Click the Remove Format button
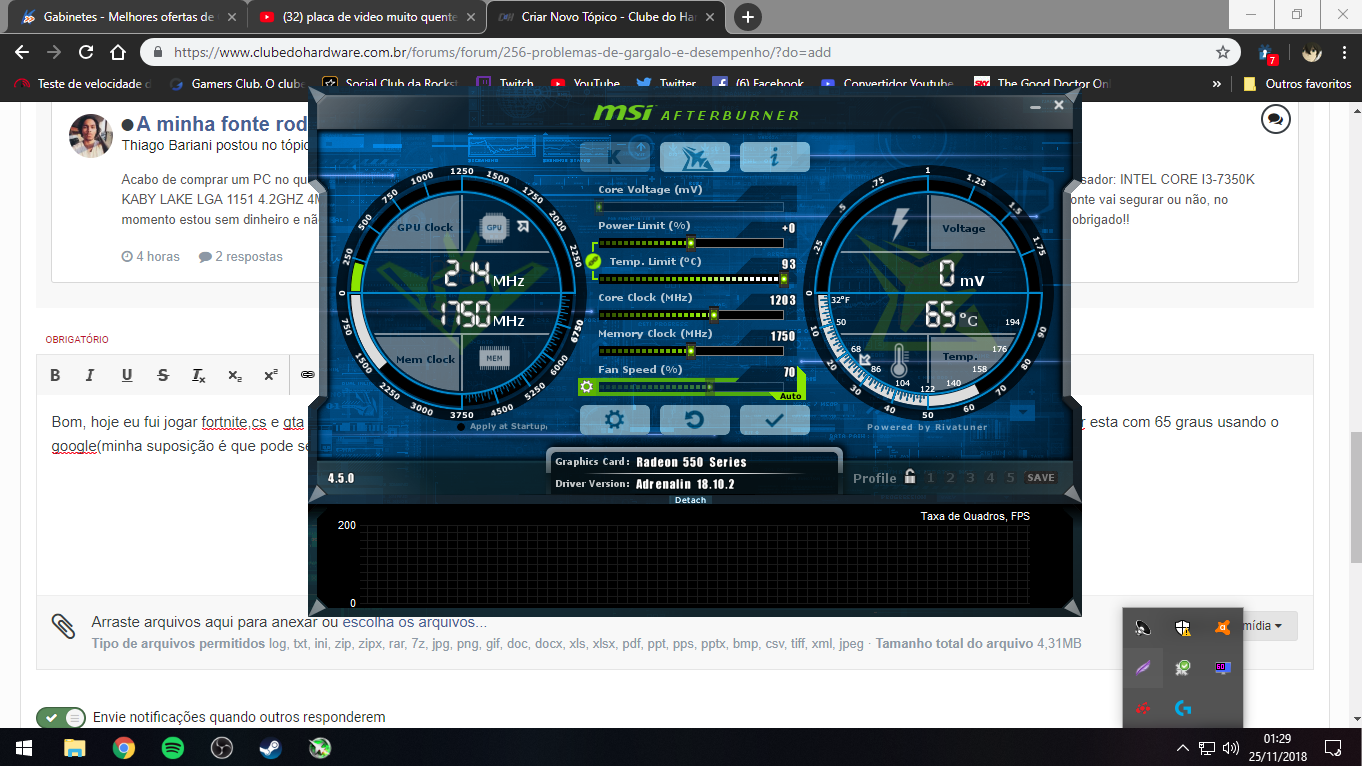1362x766 pixels. point(199,375)
